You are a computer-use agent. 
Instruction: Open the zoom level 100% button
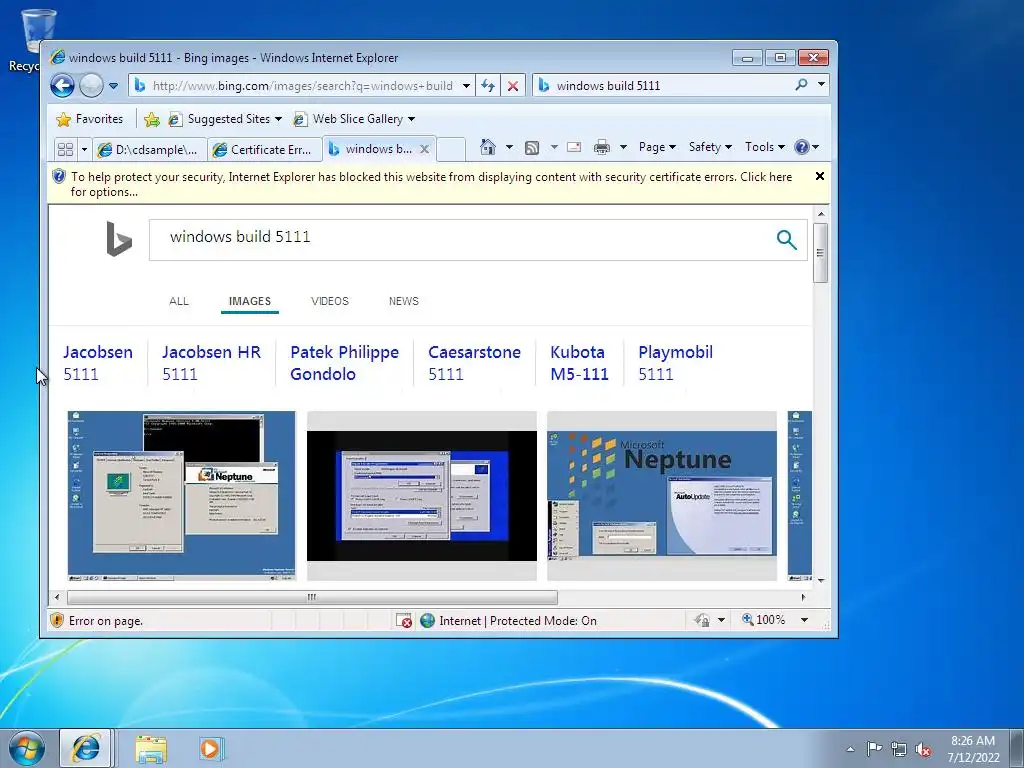[763, 620]
